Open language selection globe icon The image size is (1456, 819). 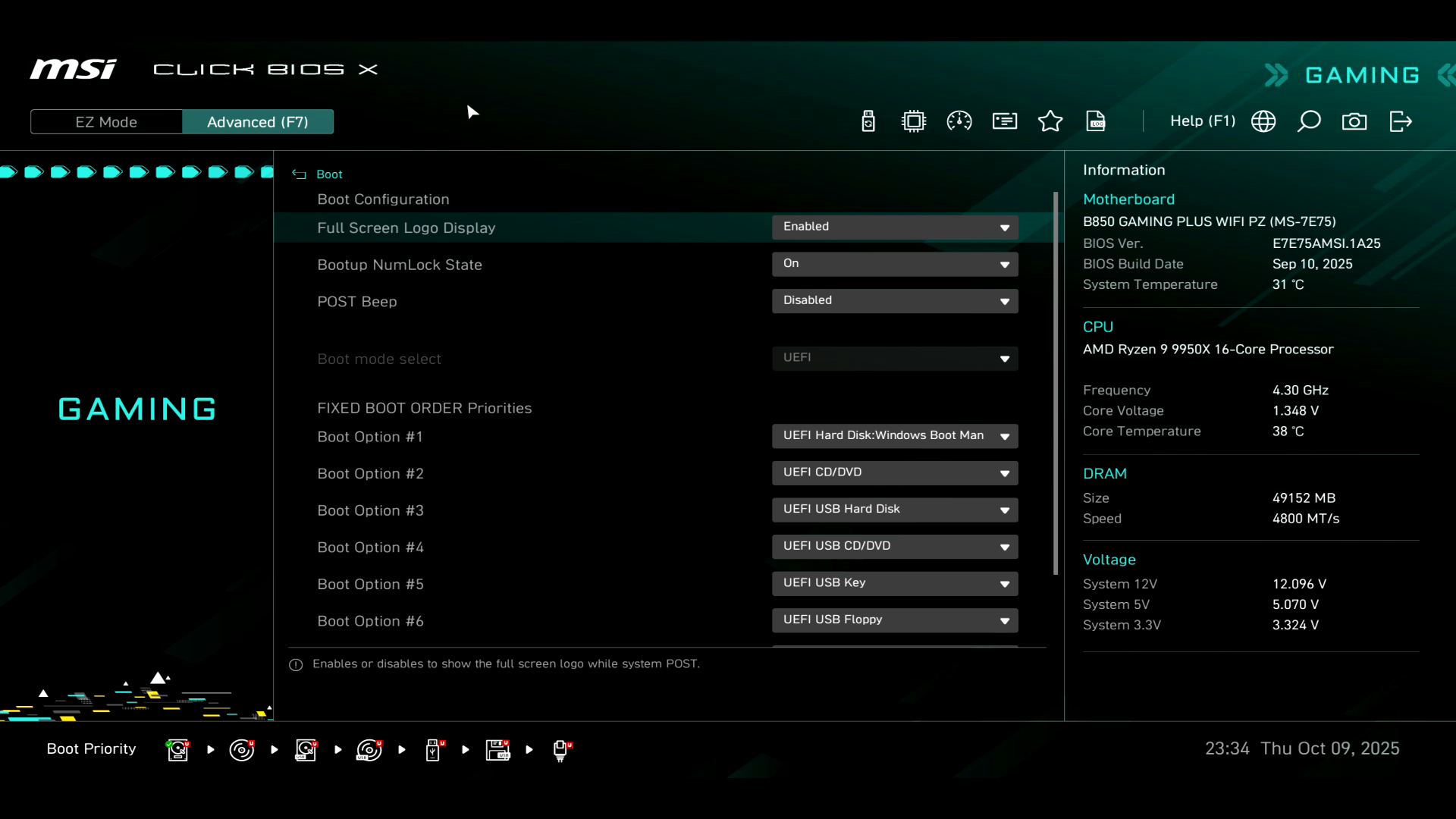1263,121
